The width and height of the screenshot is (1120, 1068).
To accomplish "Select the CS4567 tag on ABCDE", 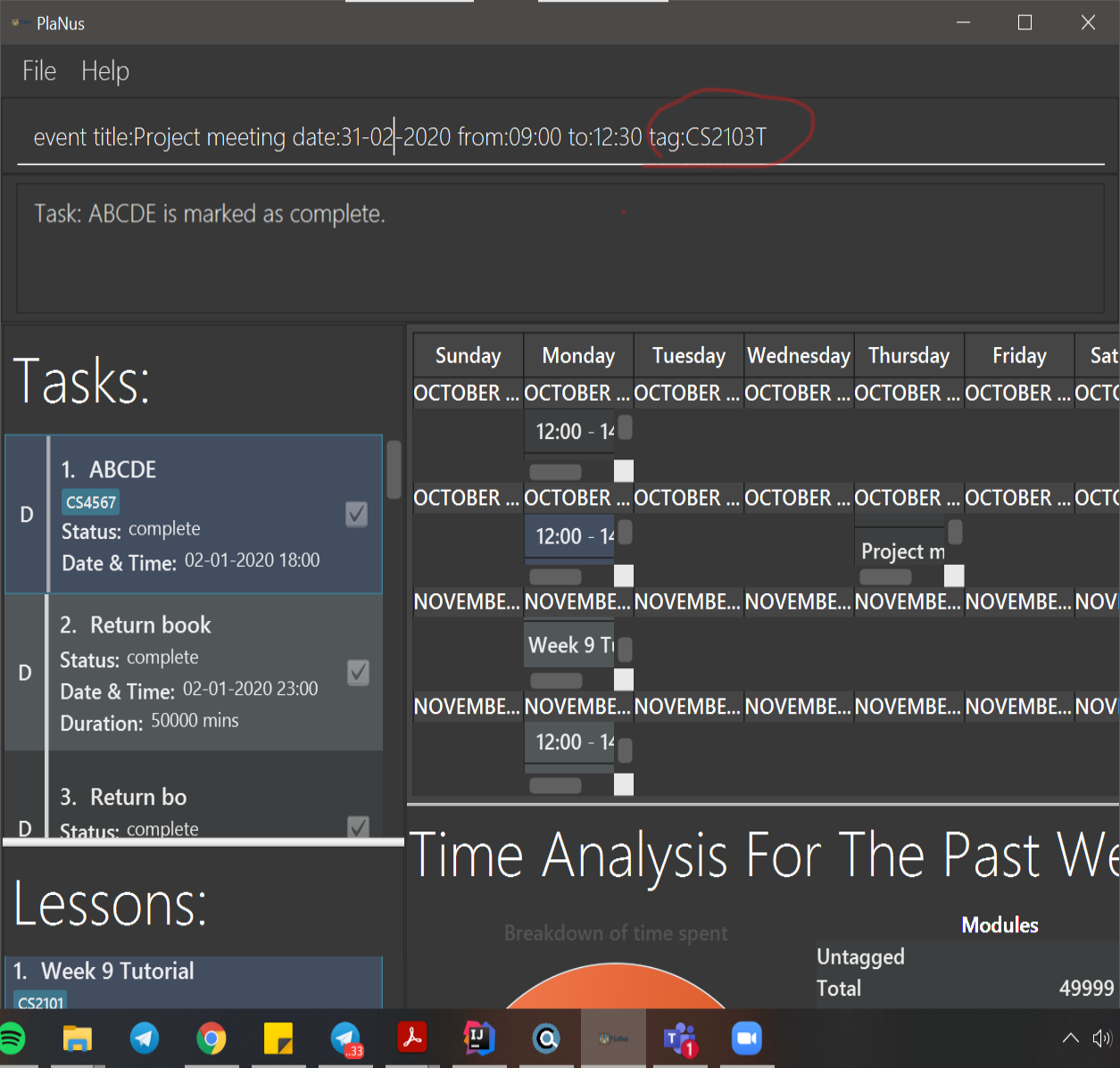I will point(91,502).
